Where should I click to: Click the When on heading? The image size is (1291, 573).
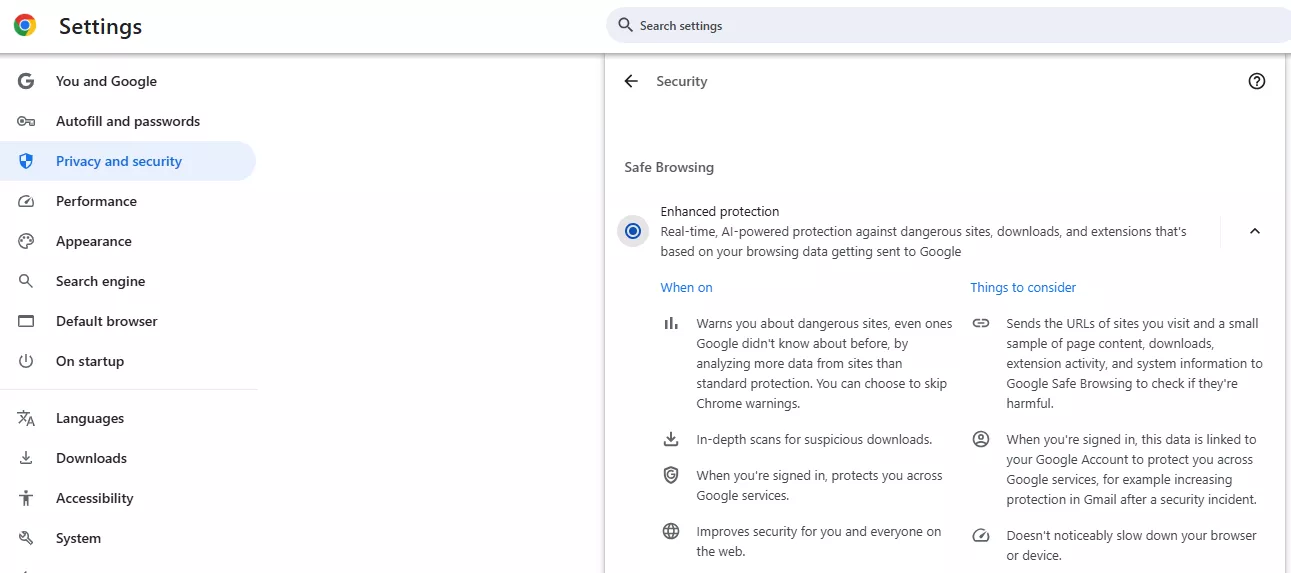click(686, 287)
